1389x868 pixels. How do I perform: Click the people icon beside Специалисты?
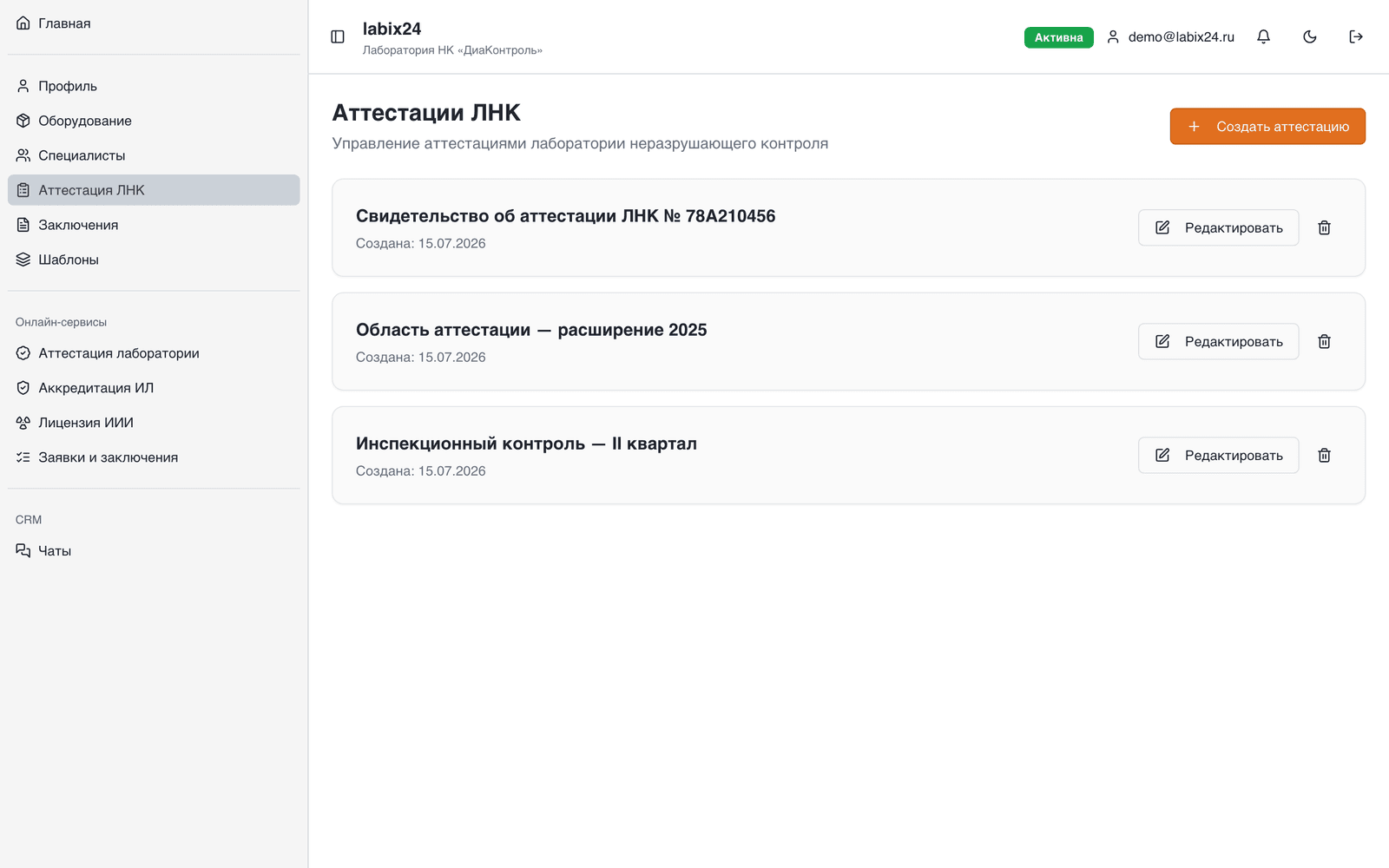[x=23, y=155]
